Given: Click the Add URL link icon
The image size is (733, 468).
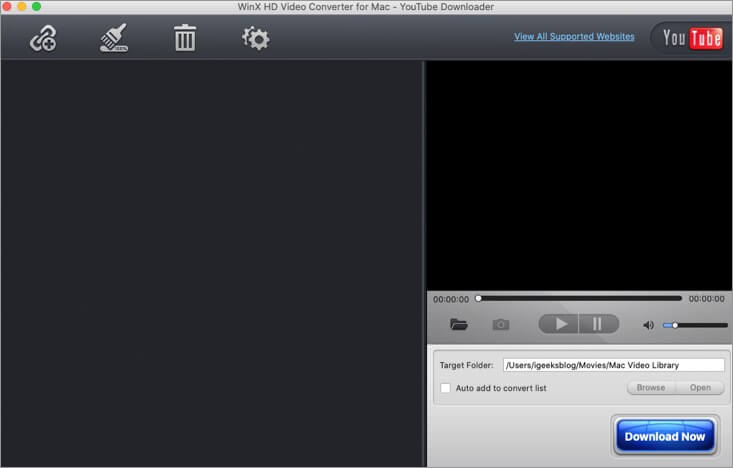Looking at the screenshot, I should 43,38.
